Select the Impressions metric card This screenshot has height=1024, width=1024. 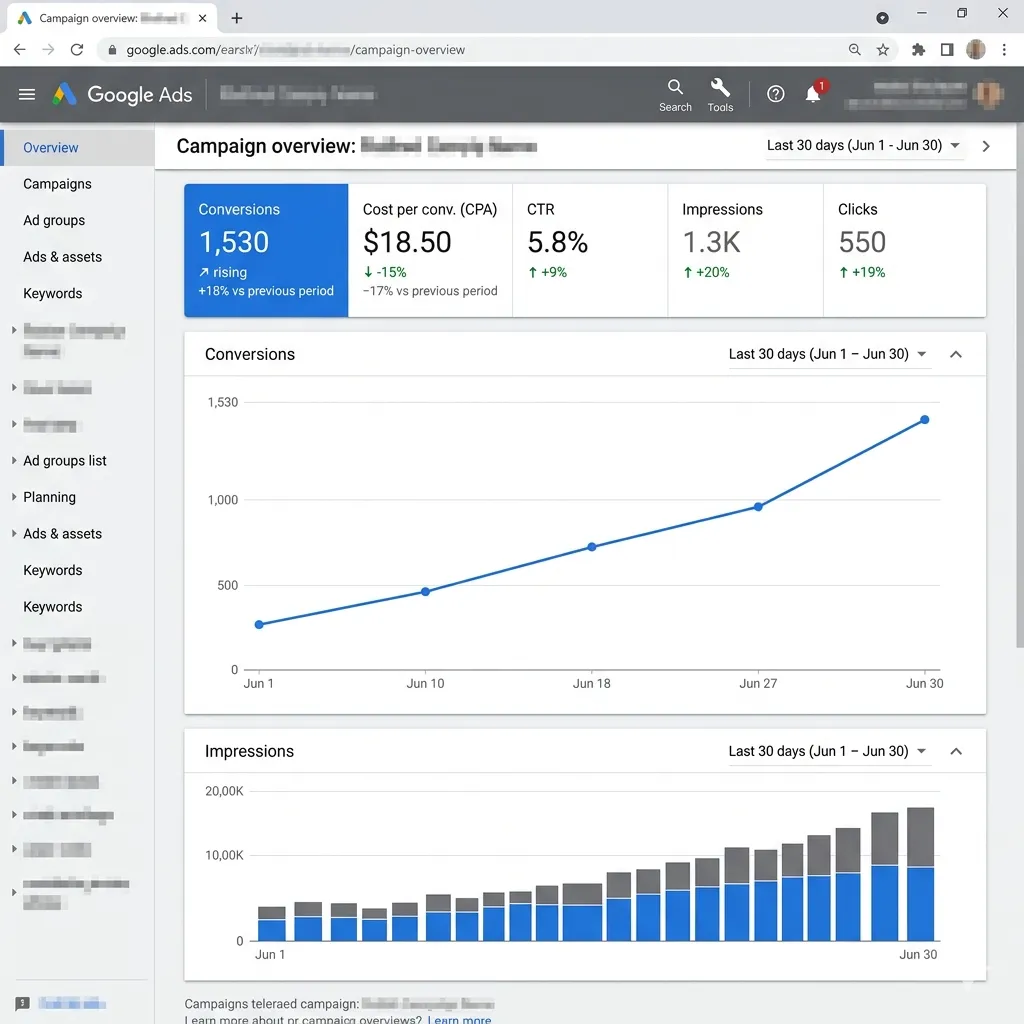(745, 250)
